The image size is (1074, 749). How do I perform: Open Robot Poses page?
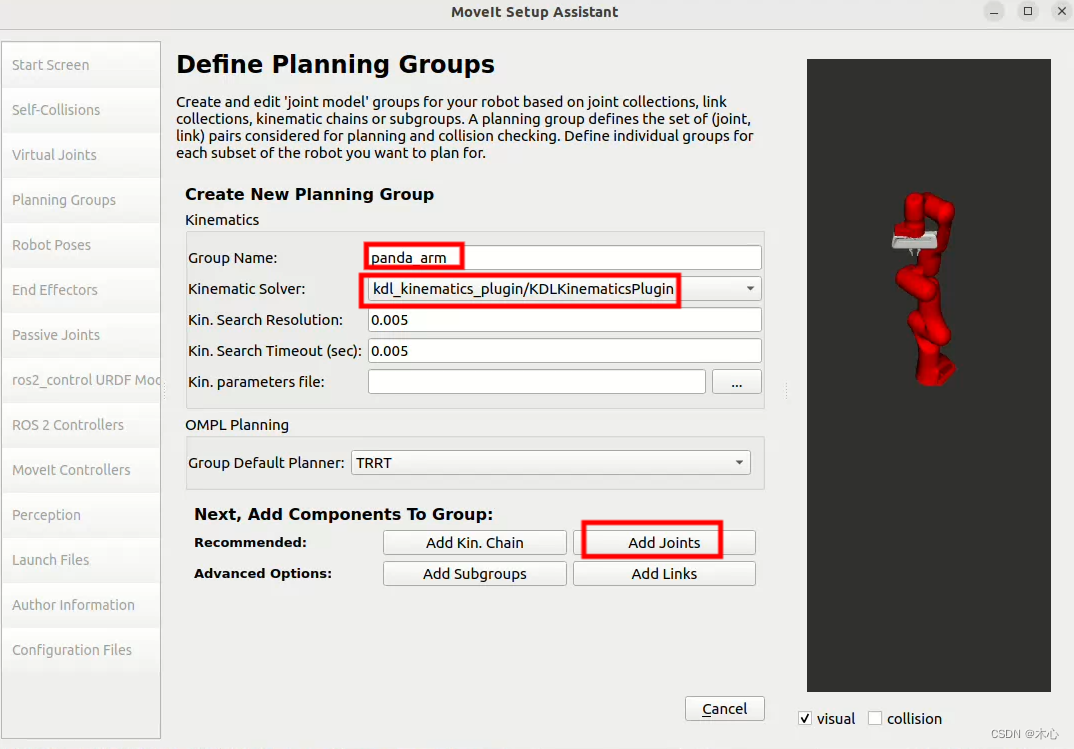pyautogui.click(x=81, y=245)
